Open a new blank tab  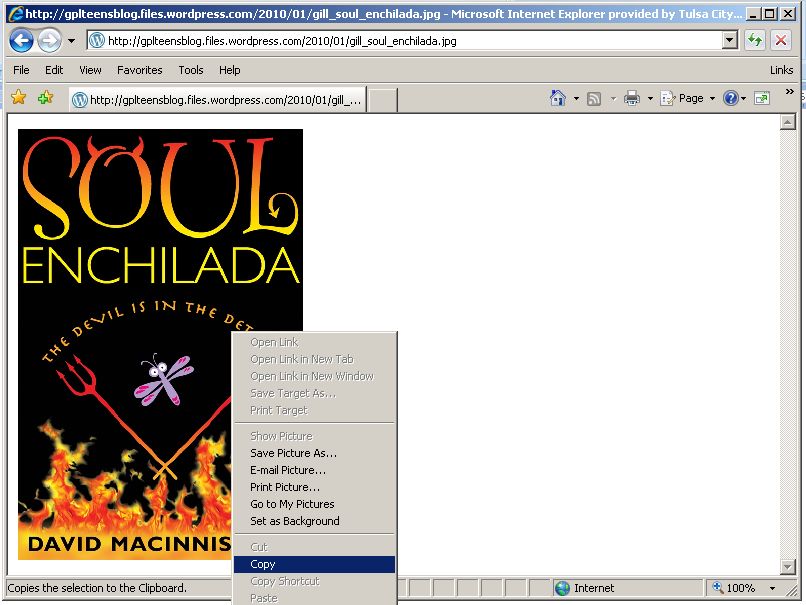tap(382, 100)
